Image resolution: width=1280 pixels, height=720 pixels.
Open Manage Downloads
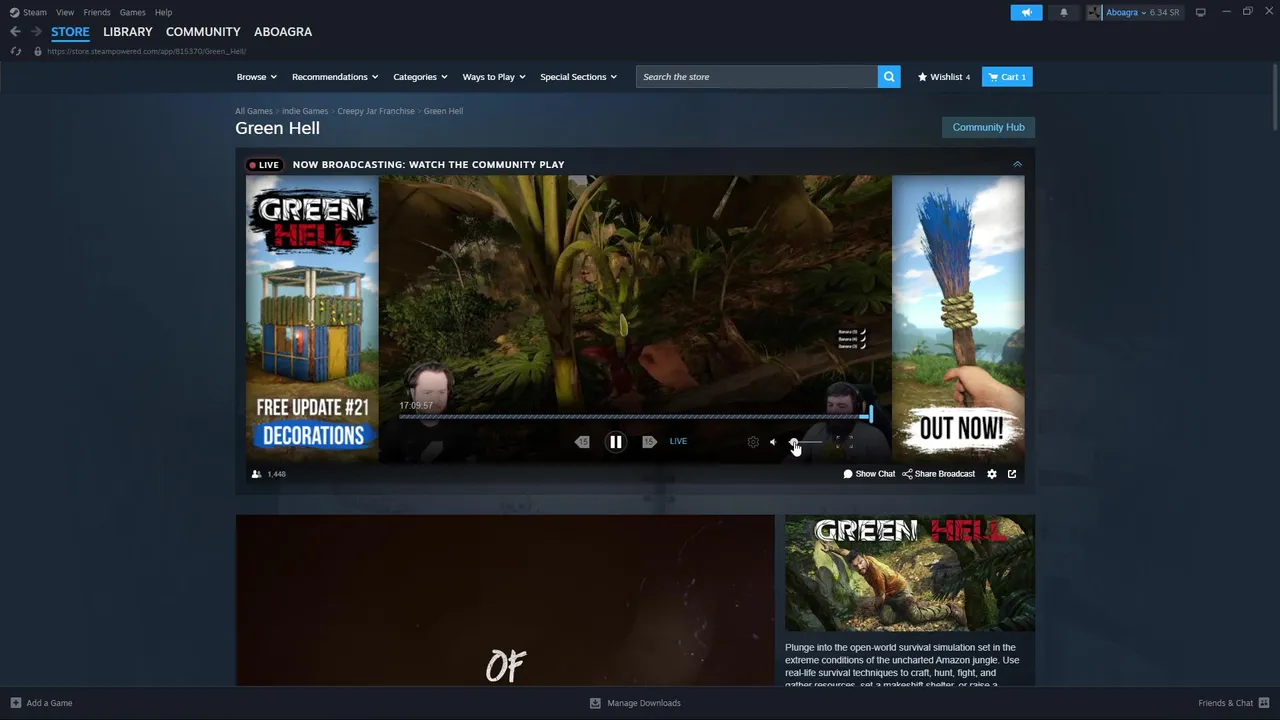(x=635, y=703)
